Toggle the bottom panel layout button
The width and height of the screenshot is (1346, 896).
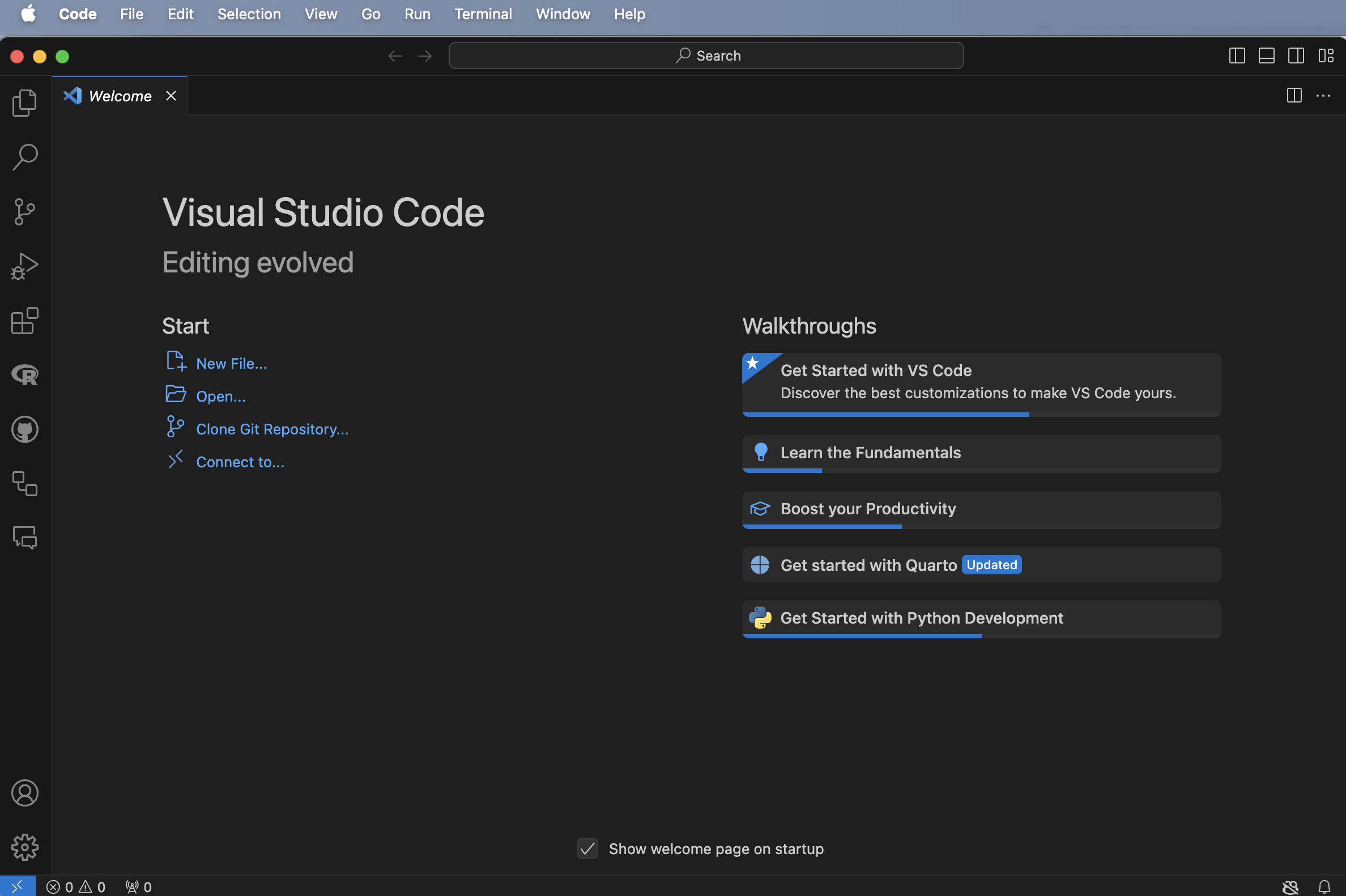pyautogui.click(x=1266, y=56)
